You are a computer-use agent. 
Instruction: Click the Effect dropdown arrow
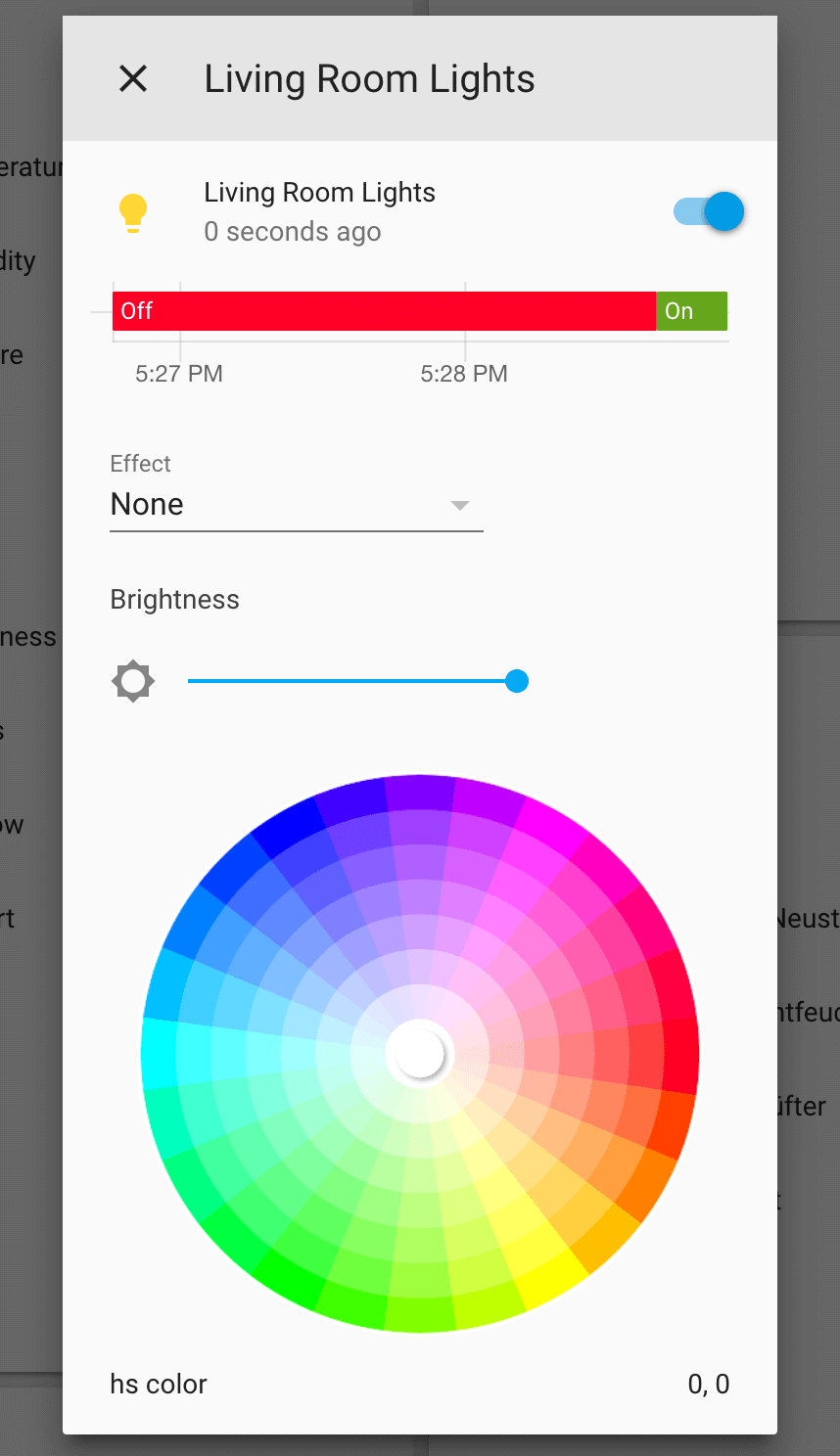click(x=459, y=506)
